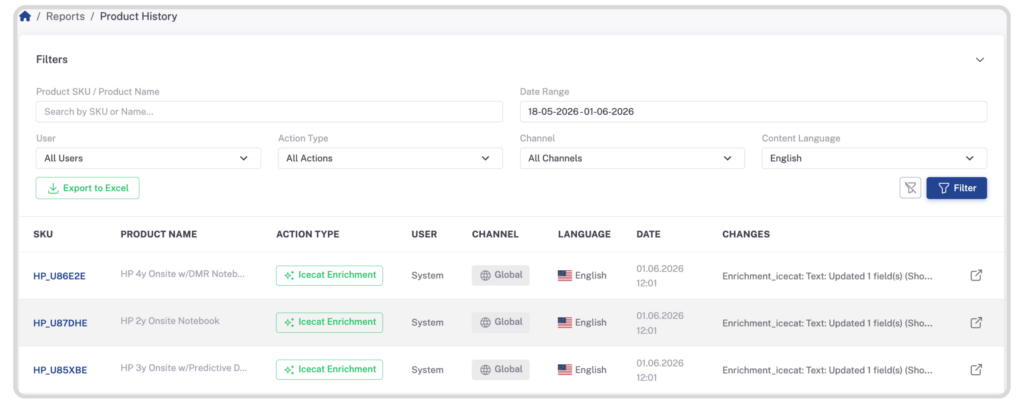Click Global channel badge in HP_U86E2E row

click(x=501, y=275)
